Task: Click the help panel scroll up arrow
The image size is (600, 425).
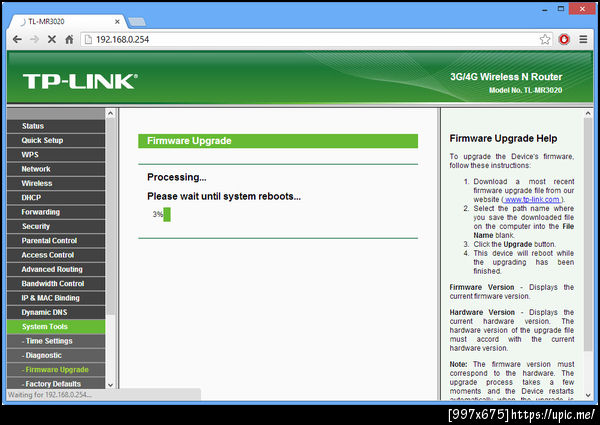Action: 588,113
